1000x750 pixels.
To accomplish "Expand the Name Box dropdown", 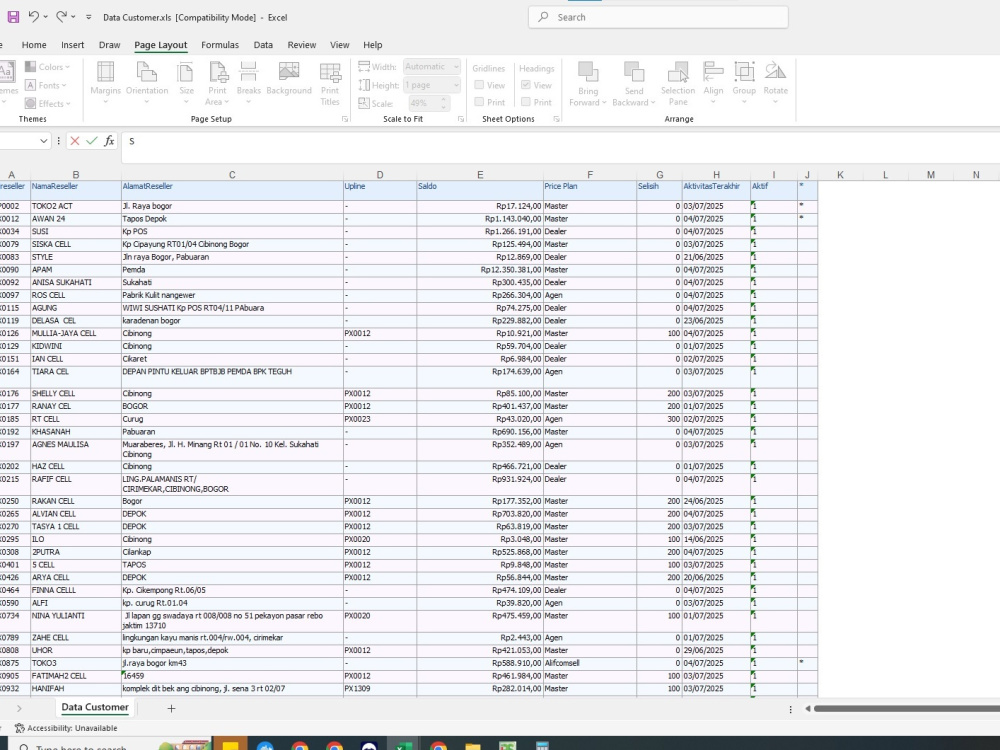I will coord(43,141).
